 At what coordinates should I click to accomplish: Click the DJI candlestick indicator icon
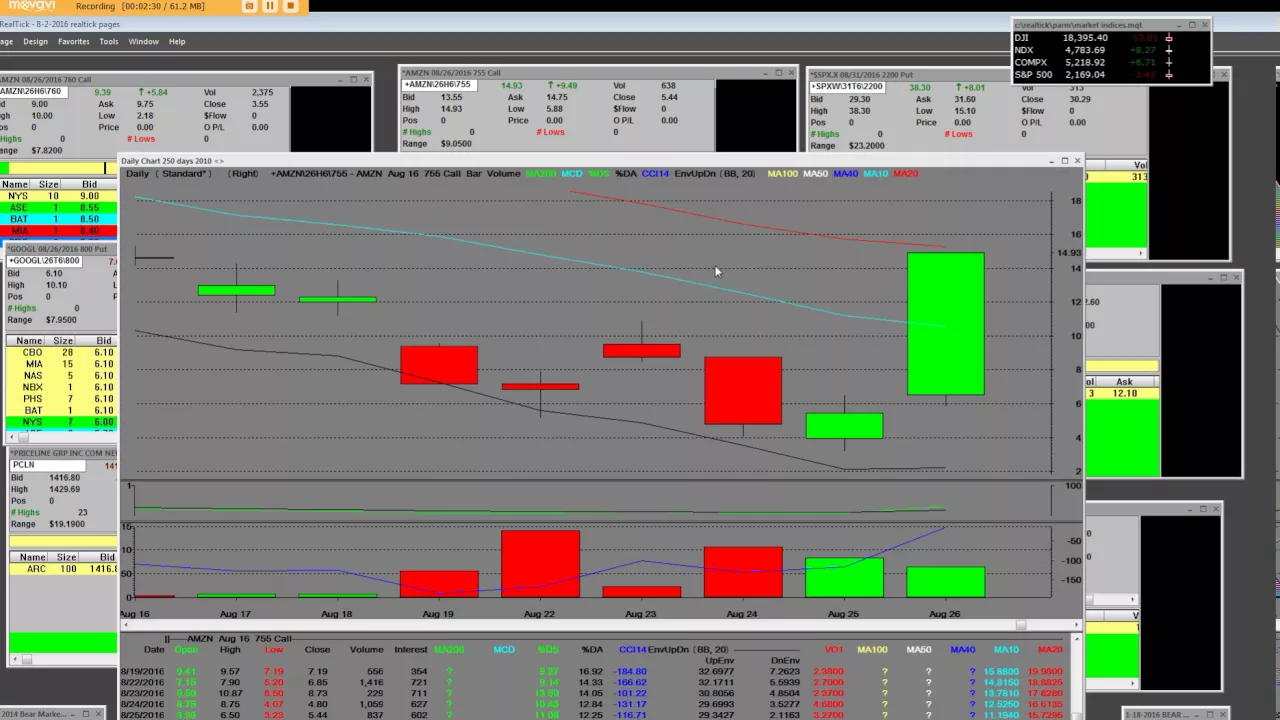1168,38
